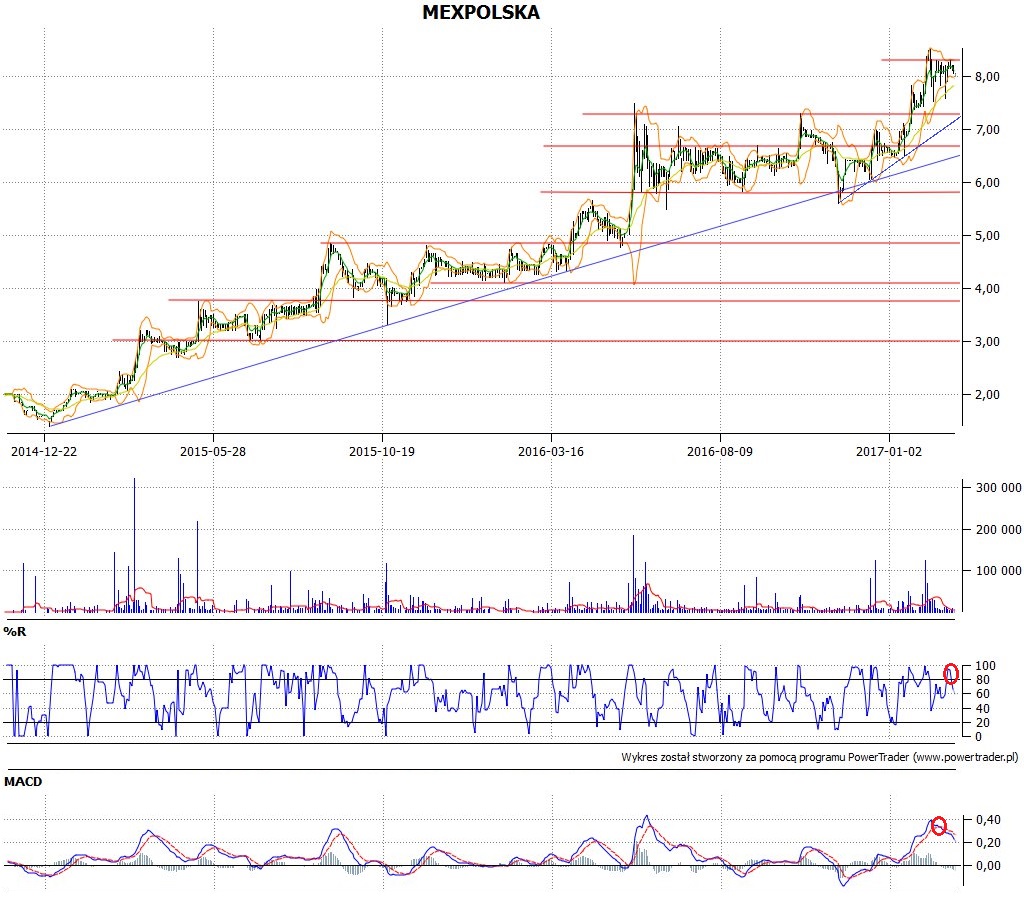This screenshot has width=1024, height=898.
Task: Click the 3,00 price axis label
Action: tap(987, 342)
